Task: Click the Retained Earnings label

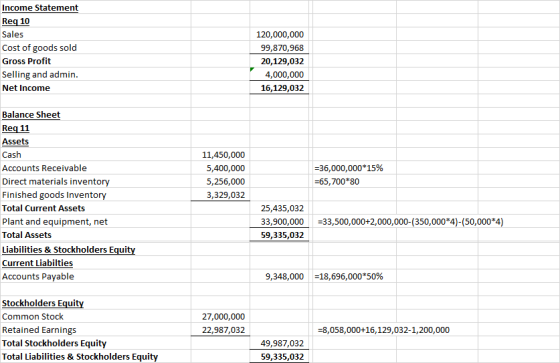Action: [x=39, y=330]
